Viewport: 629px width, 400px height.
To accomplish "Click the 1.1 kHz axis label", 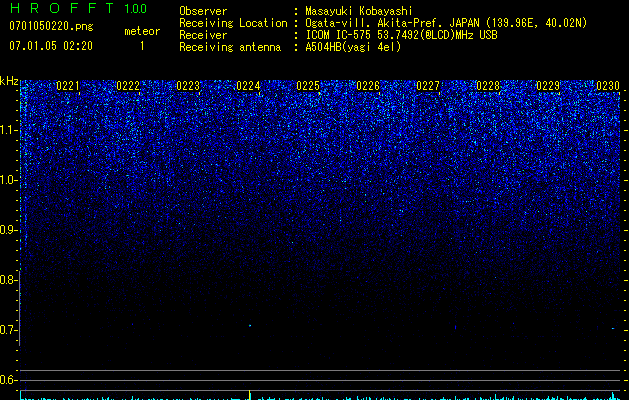I will 9,131.
